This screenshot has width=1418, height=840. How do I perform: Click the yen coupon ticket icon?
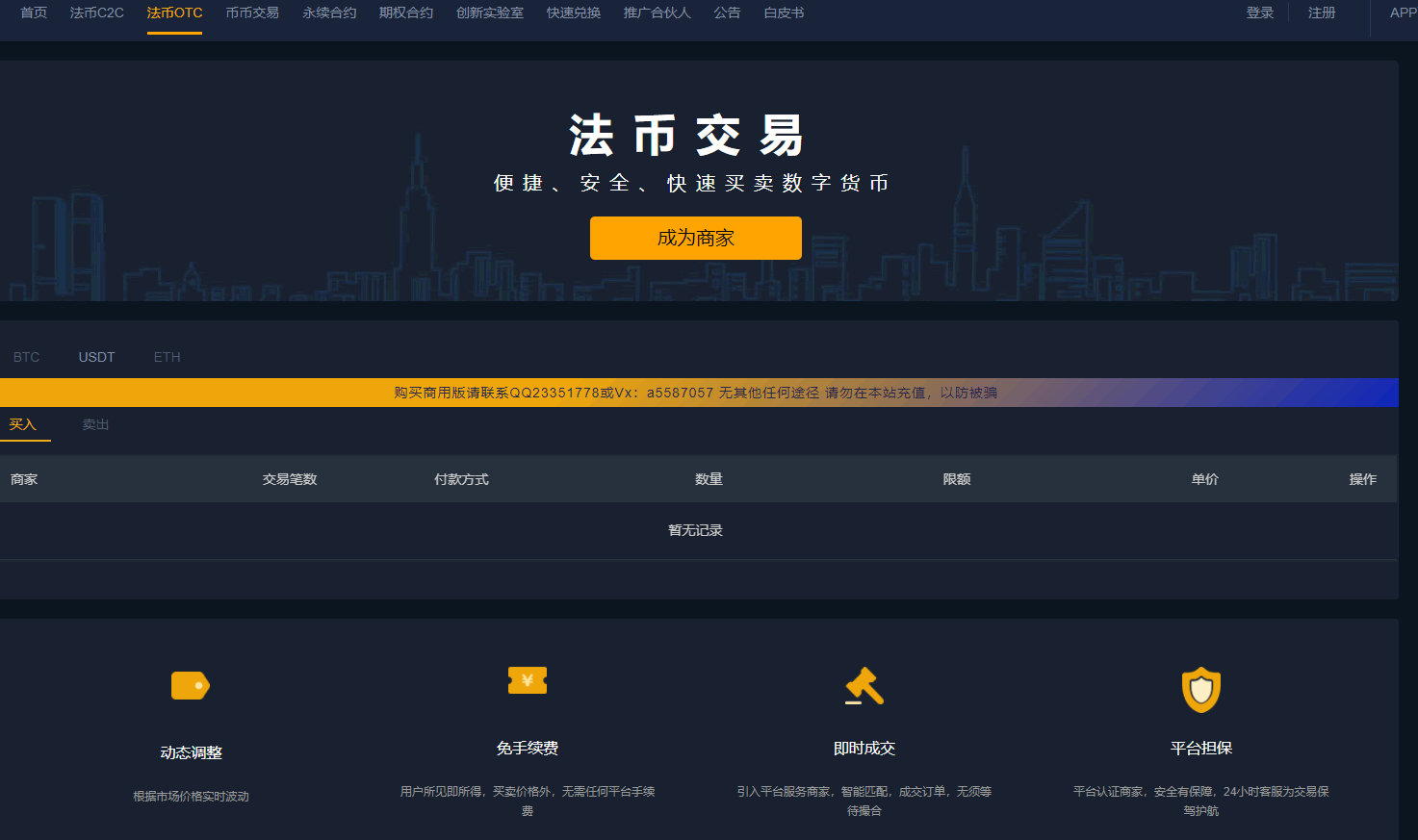528,680
